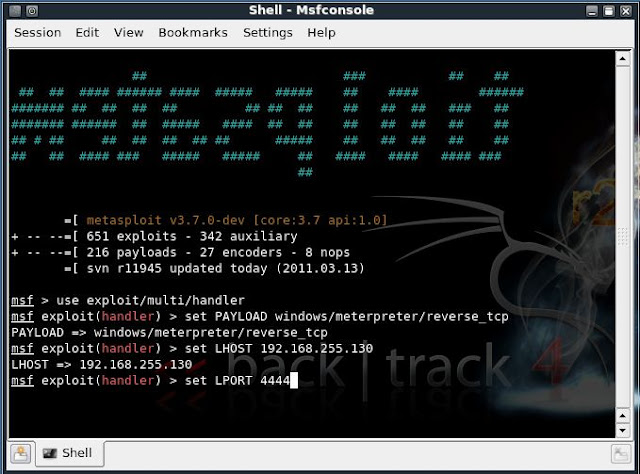Image resolution: width=640 pixels, height=474 pixels.
Task: Open the Edit menu
Action: click(87, 33)
